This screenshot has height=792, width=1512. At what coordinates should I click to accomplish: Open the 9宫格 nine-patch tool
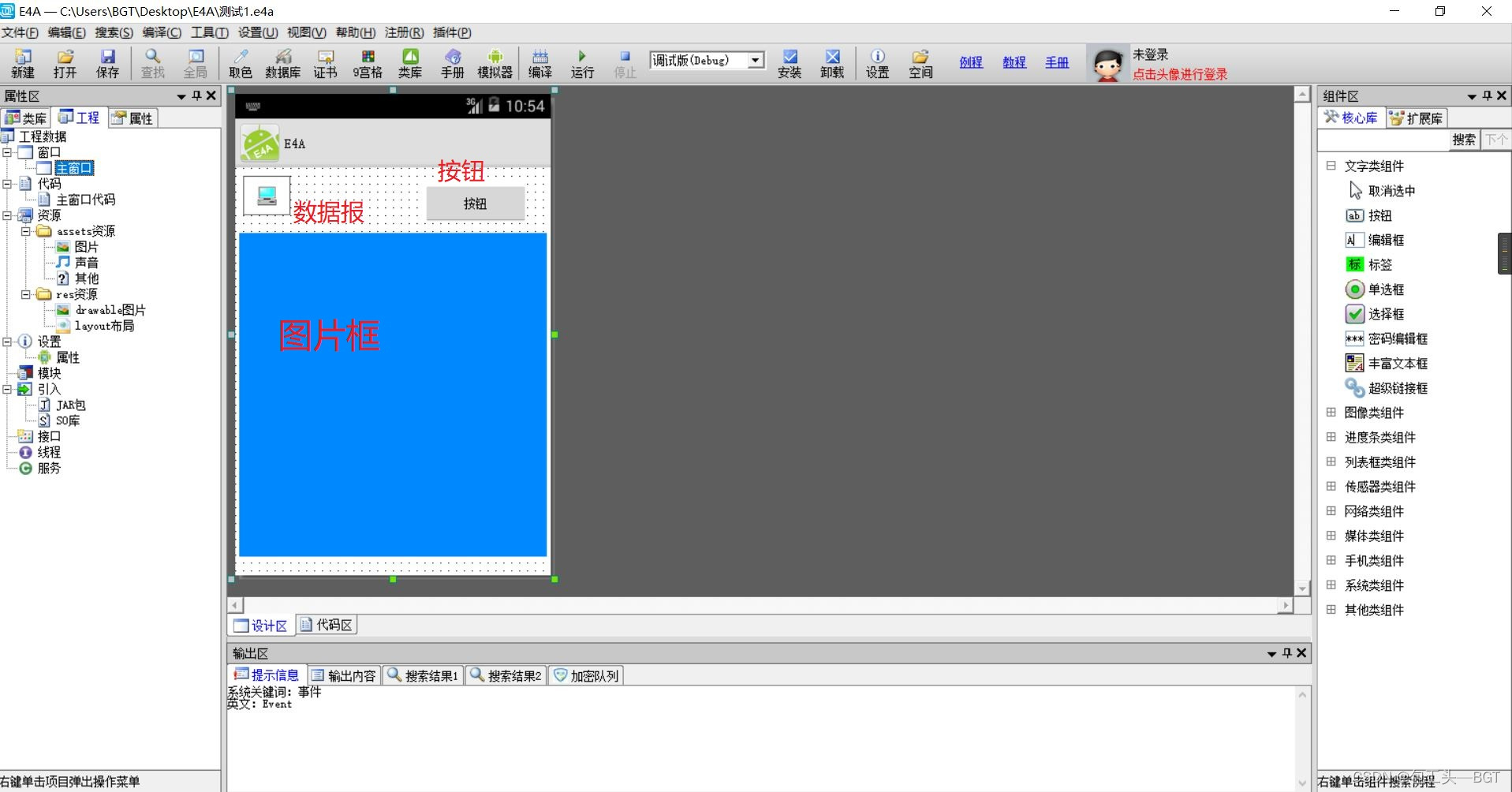(368, 64)
